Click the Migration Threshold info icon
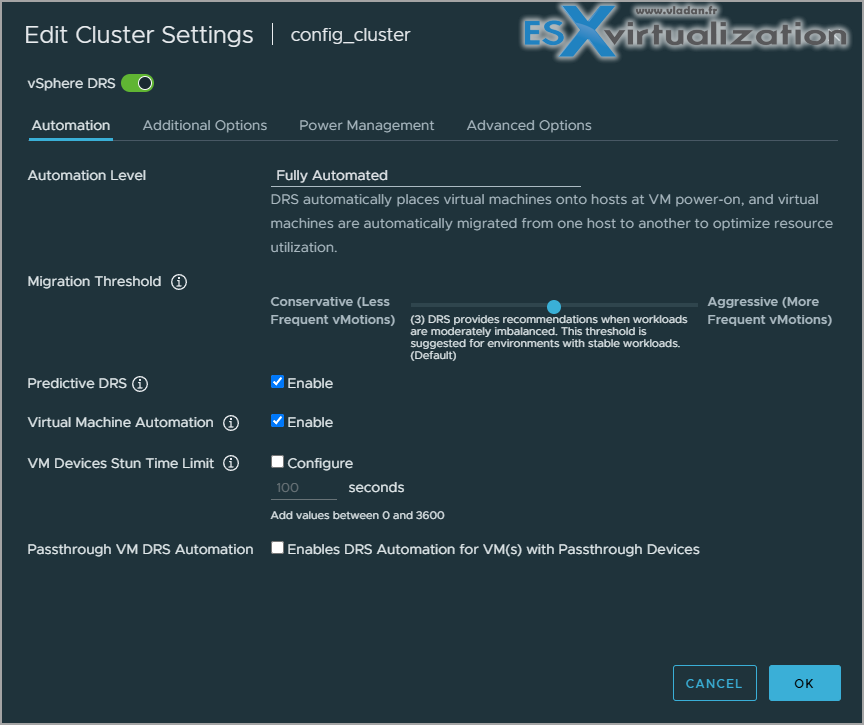864x725 pixels. 179,282
